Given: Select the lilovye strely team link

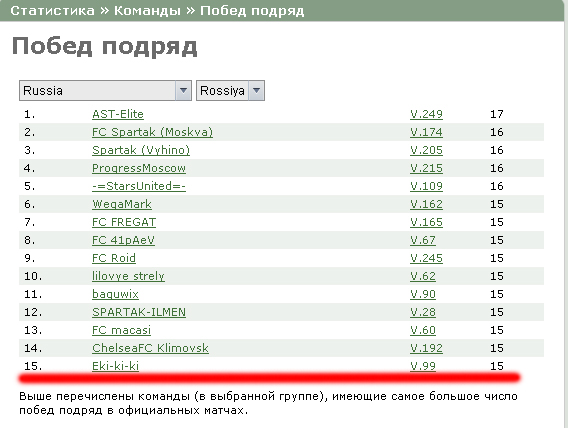Looking at the screenshot, I should (x=128, y=276).
